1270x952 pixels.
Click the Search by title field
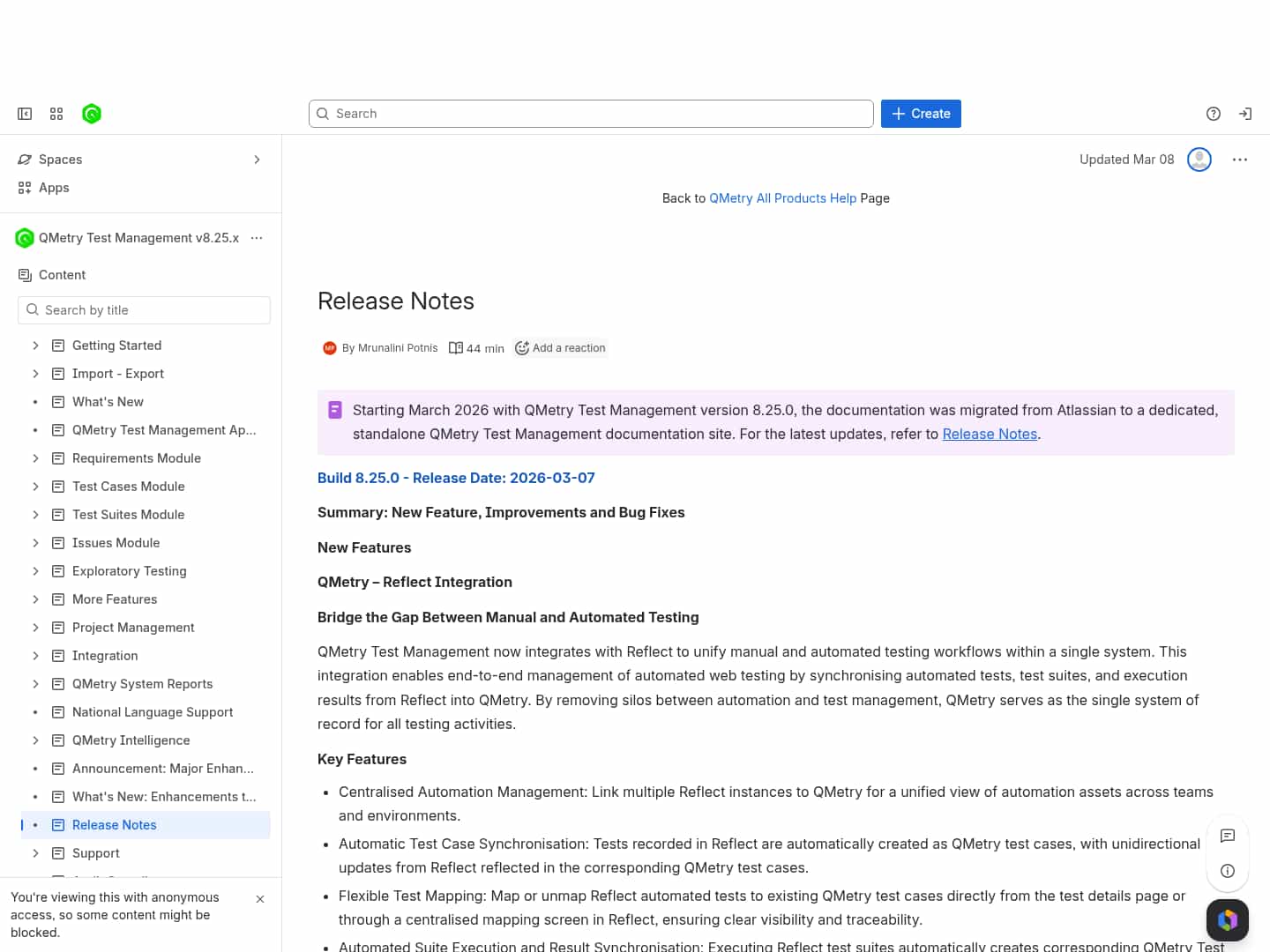pos(145,310)
